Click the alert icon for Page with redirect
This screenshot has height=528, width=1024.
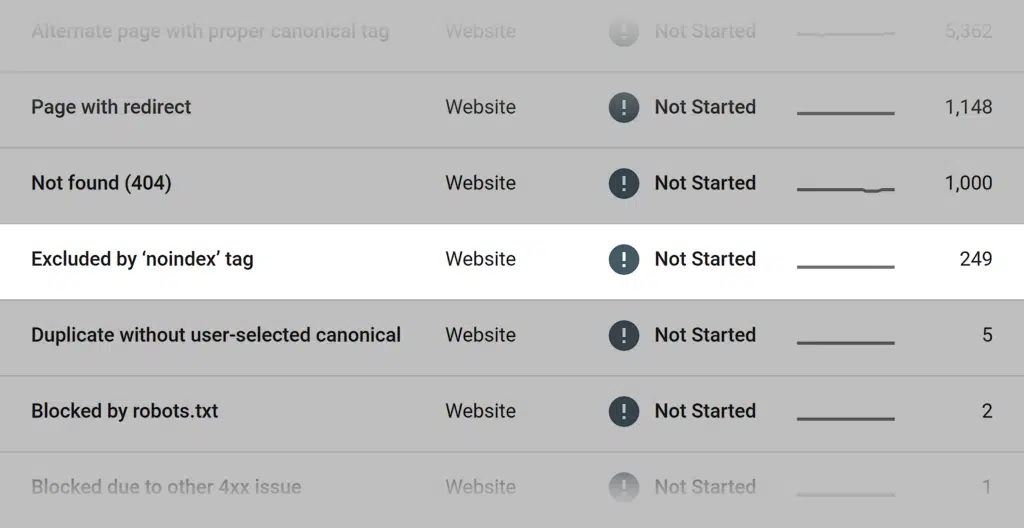624,107
